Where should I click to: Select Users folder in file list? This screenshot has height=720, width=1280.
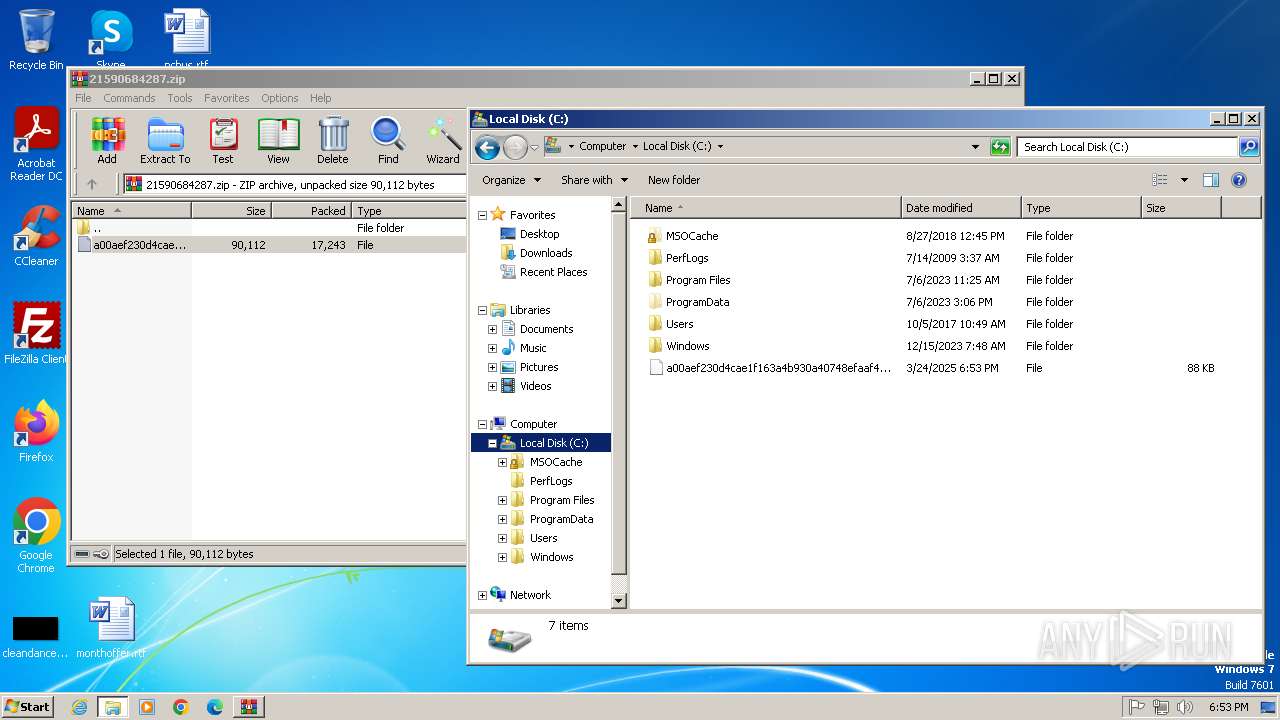pyautogui.click(x=679, y=324)
